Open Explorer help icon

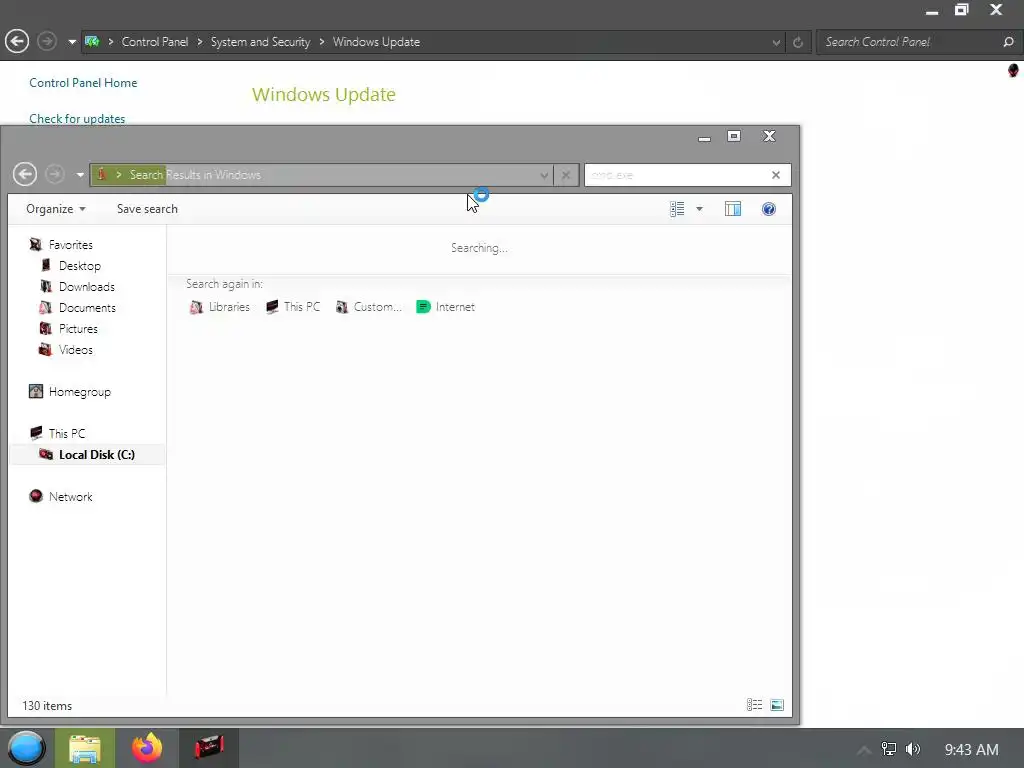click(x=769, y=209)
